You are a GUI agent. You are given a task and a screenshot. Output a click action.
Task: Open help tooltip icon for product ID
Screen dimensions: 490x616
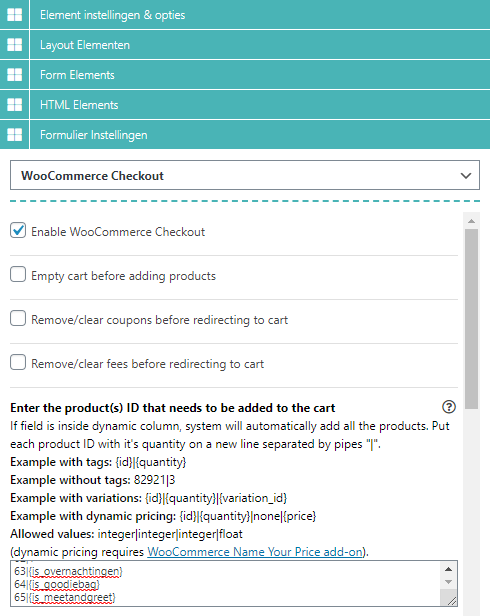click(449, 407)
